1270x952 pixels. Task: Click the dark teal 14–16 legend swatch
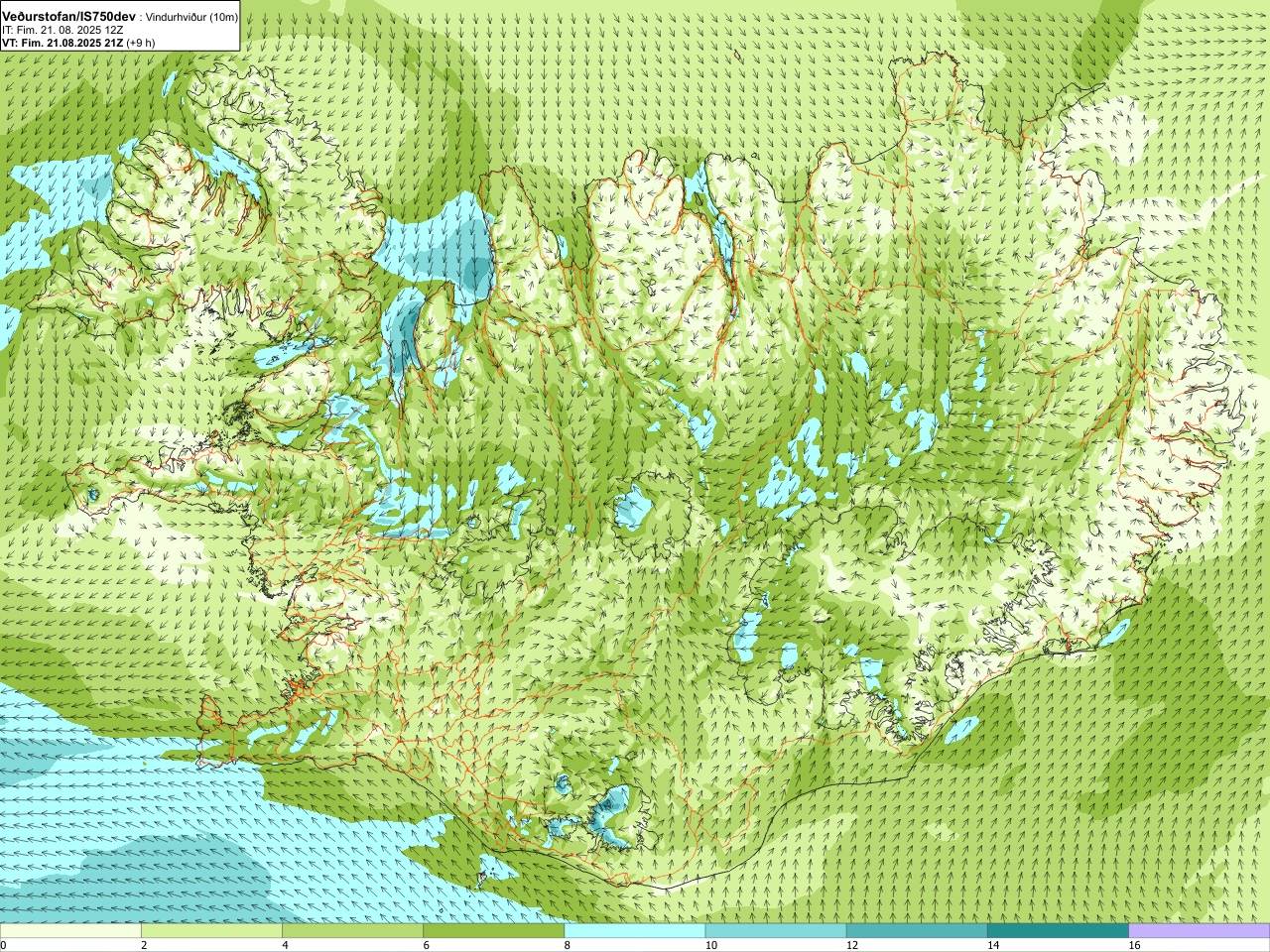coord(1058,931)
